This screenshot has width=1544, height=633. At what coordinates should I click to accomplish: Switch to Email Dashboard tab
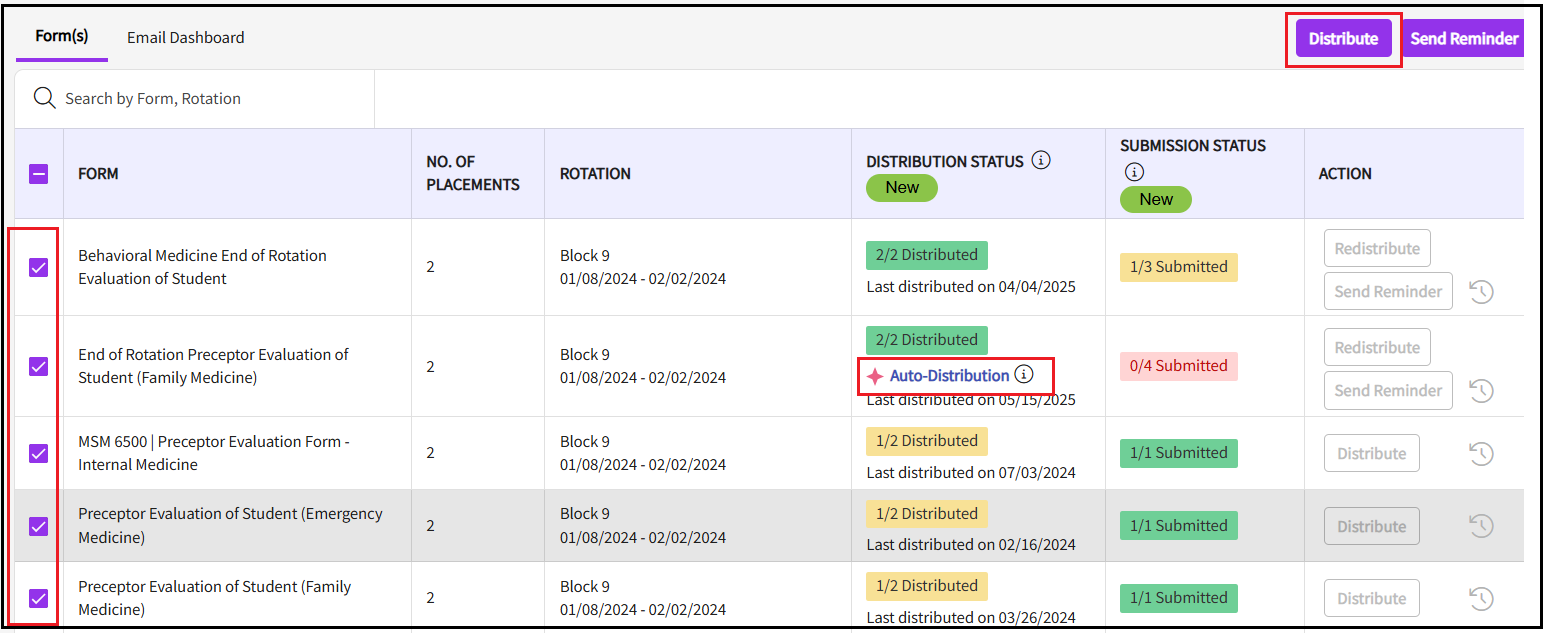click(x=185, y=37)
